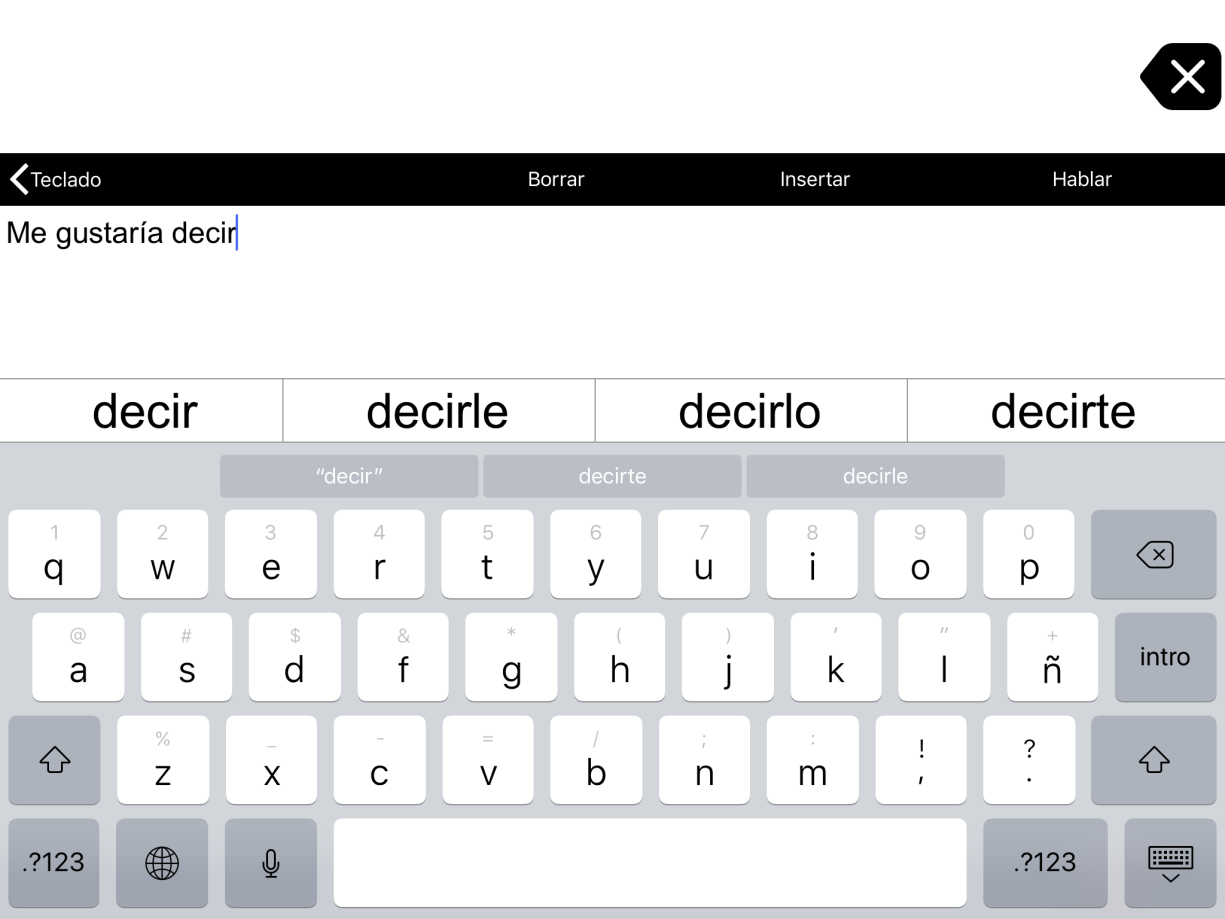The height and width of the screenshot is (919, 1225).
Task: Select the large prediction "decirlo"
Action: [x=750, y=411]
